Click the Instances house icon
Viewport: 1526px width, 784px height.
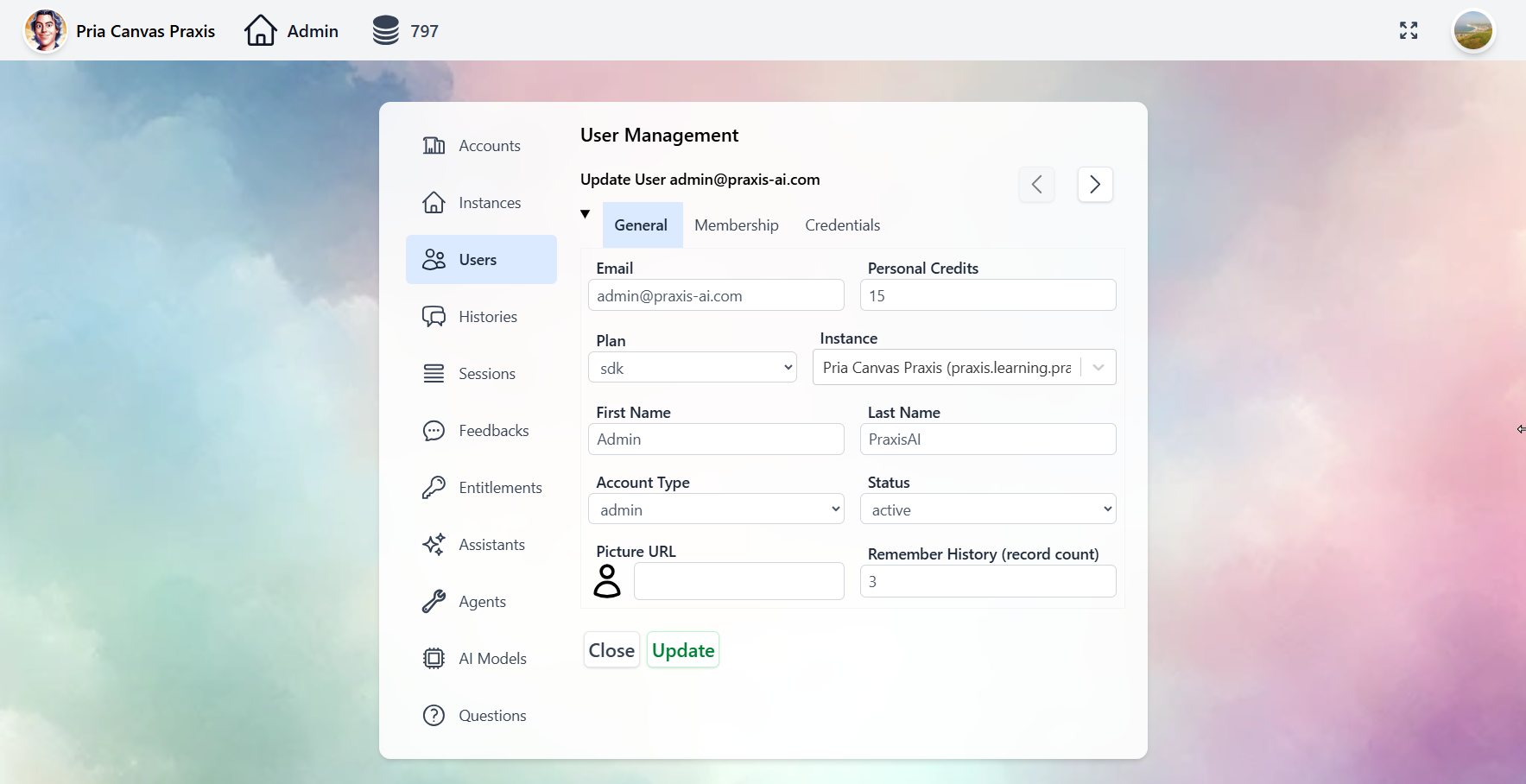434,202
